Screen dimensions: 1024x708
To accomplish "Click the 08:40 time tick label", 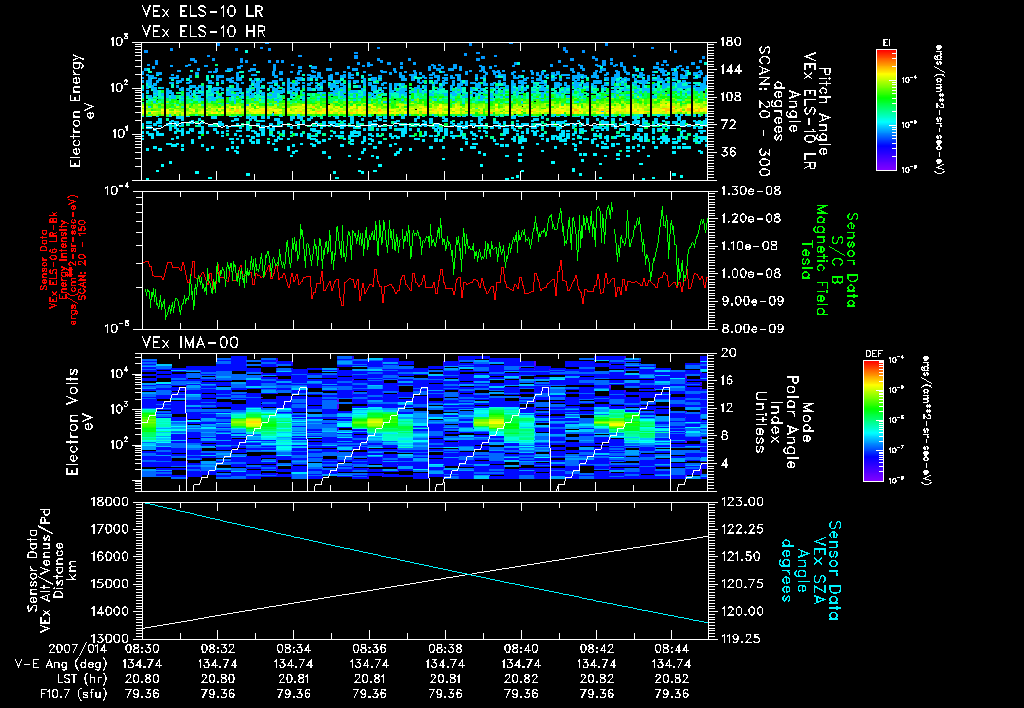I will coord(521,648).
